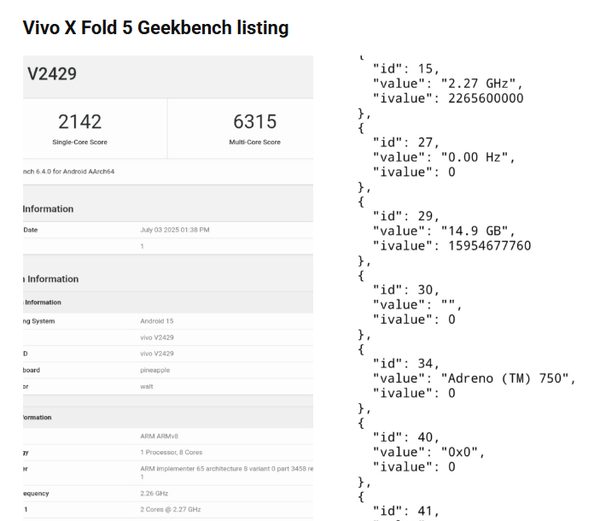Click the Adreno (TM) 750 JSON value
This screenshot has width=600, height=521.
504,378
